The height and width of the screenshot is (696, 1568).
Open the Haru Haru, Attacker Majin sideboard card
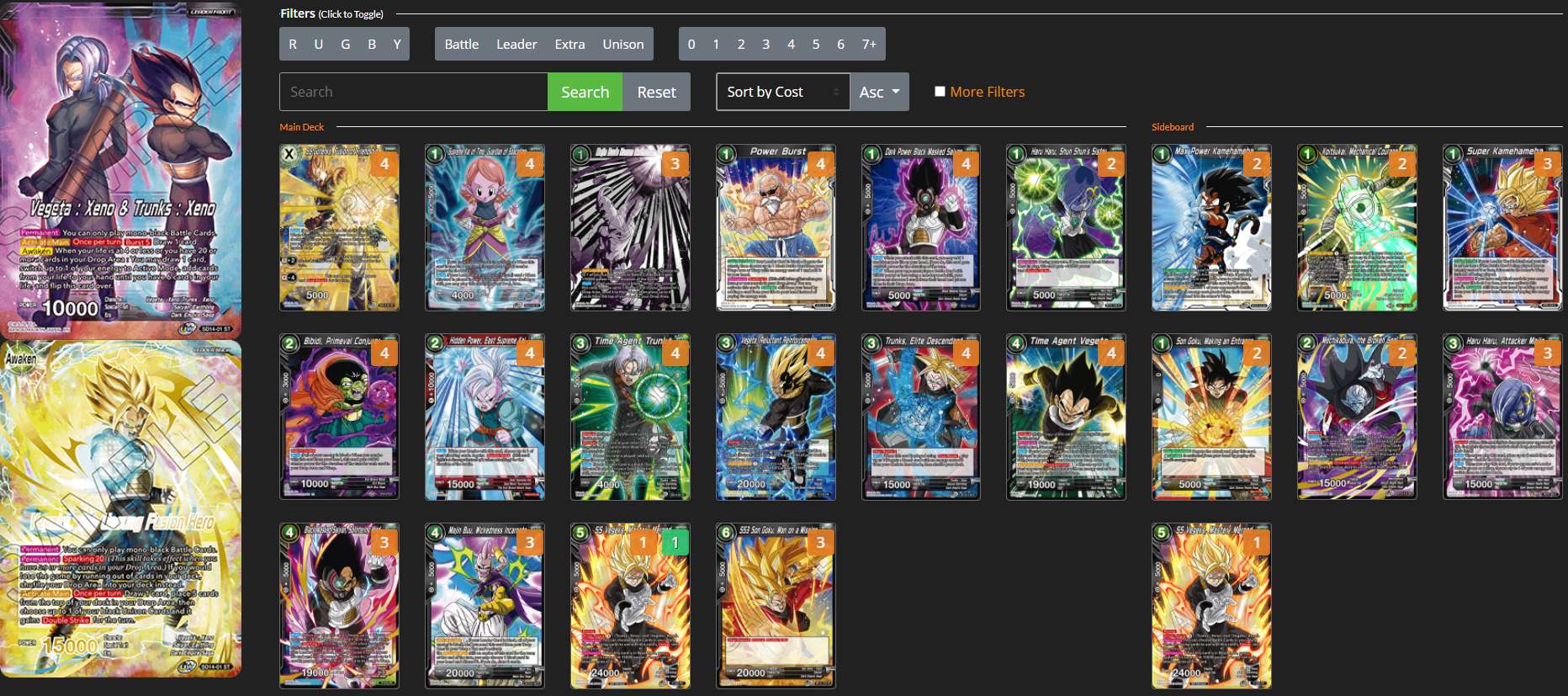1502,417
